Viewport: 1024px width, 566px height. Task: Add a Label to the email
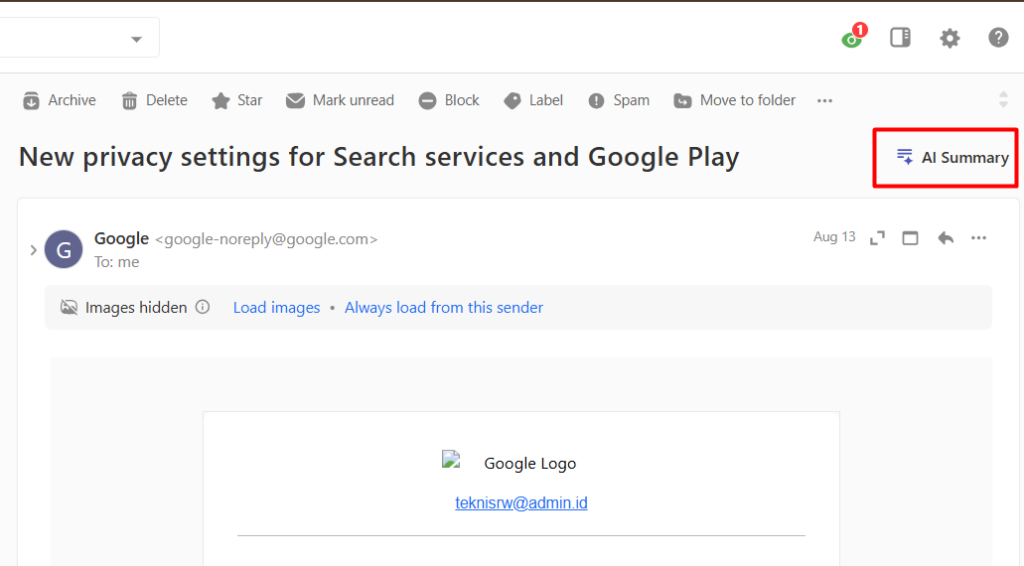click(534, 101)
